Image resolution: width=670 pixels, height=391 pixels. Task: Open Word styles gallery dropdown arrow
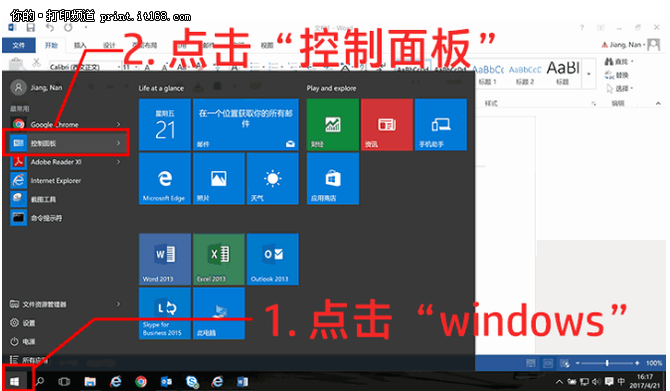click(589, 74)
